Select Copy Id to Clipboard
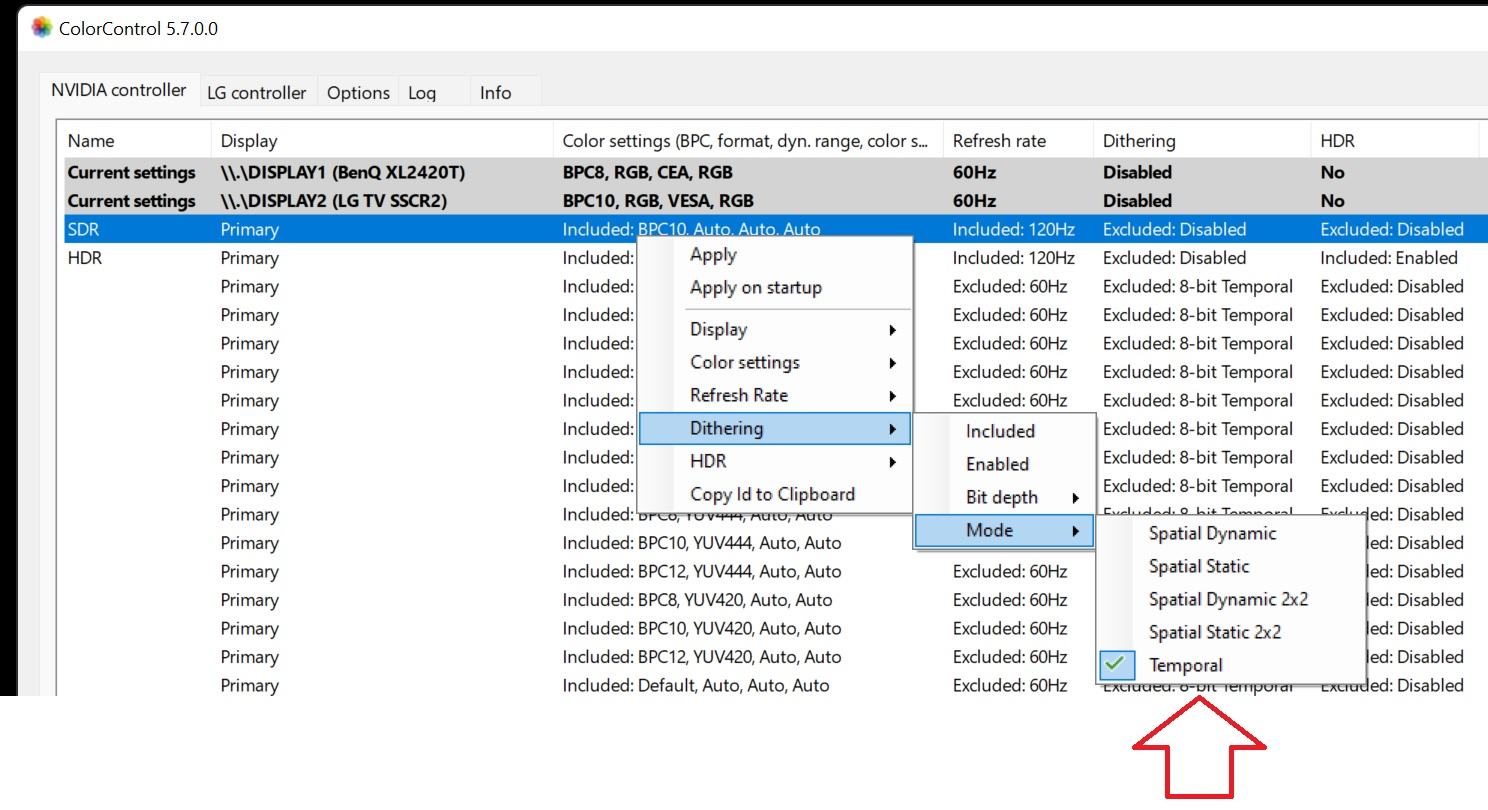This screenshot has height=810, width=1488. [x=775, y=495]
